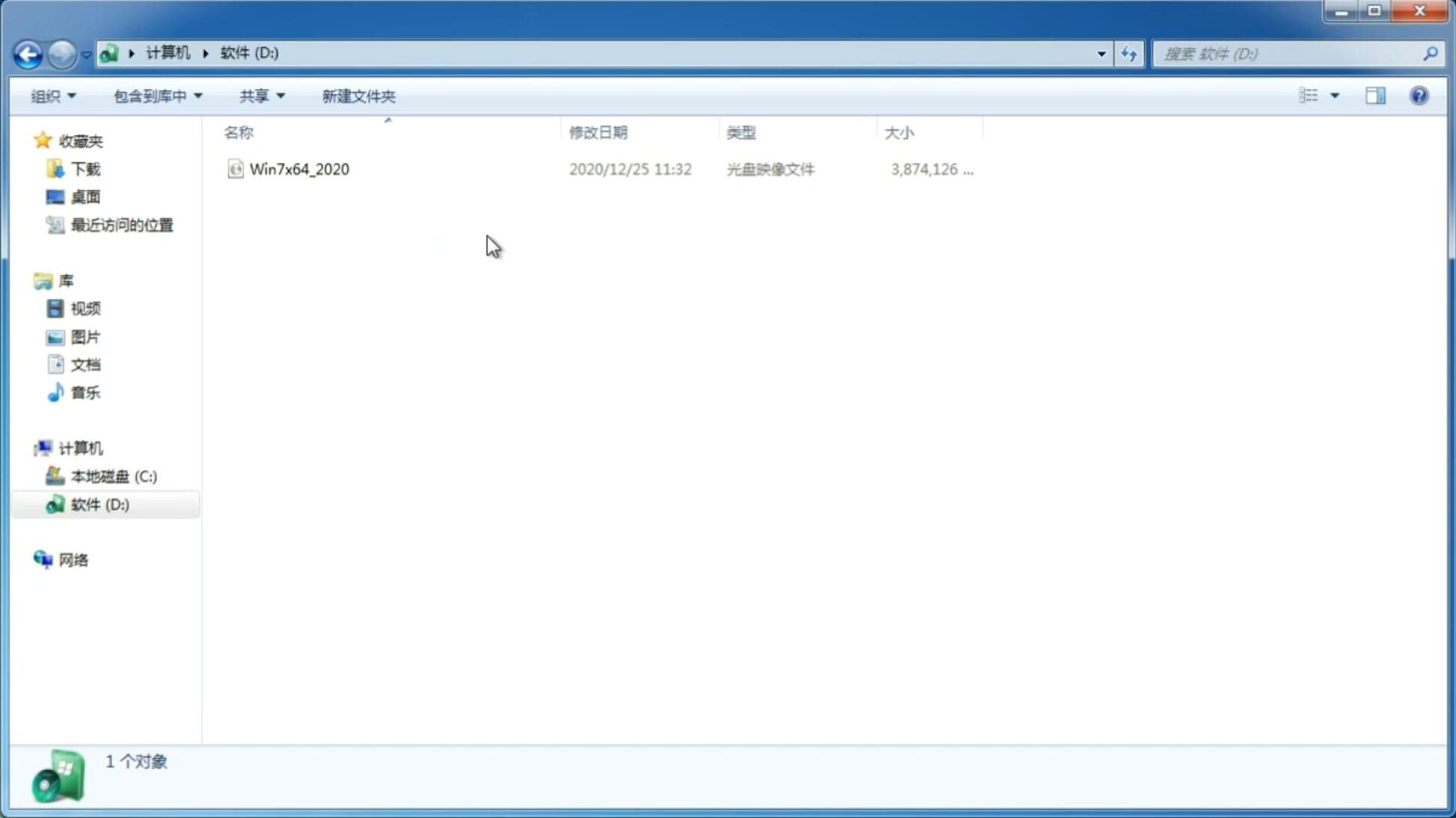Image resolution: width=1456 pixels, height=818 pixels.
Task: Open 网络 in sidebar
Action: pyautogui.click(x=73, y=559)
